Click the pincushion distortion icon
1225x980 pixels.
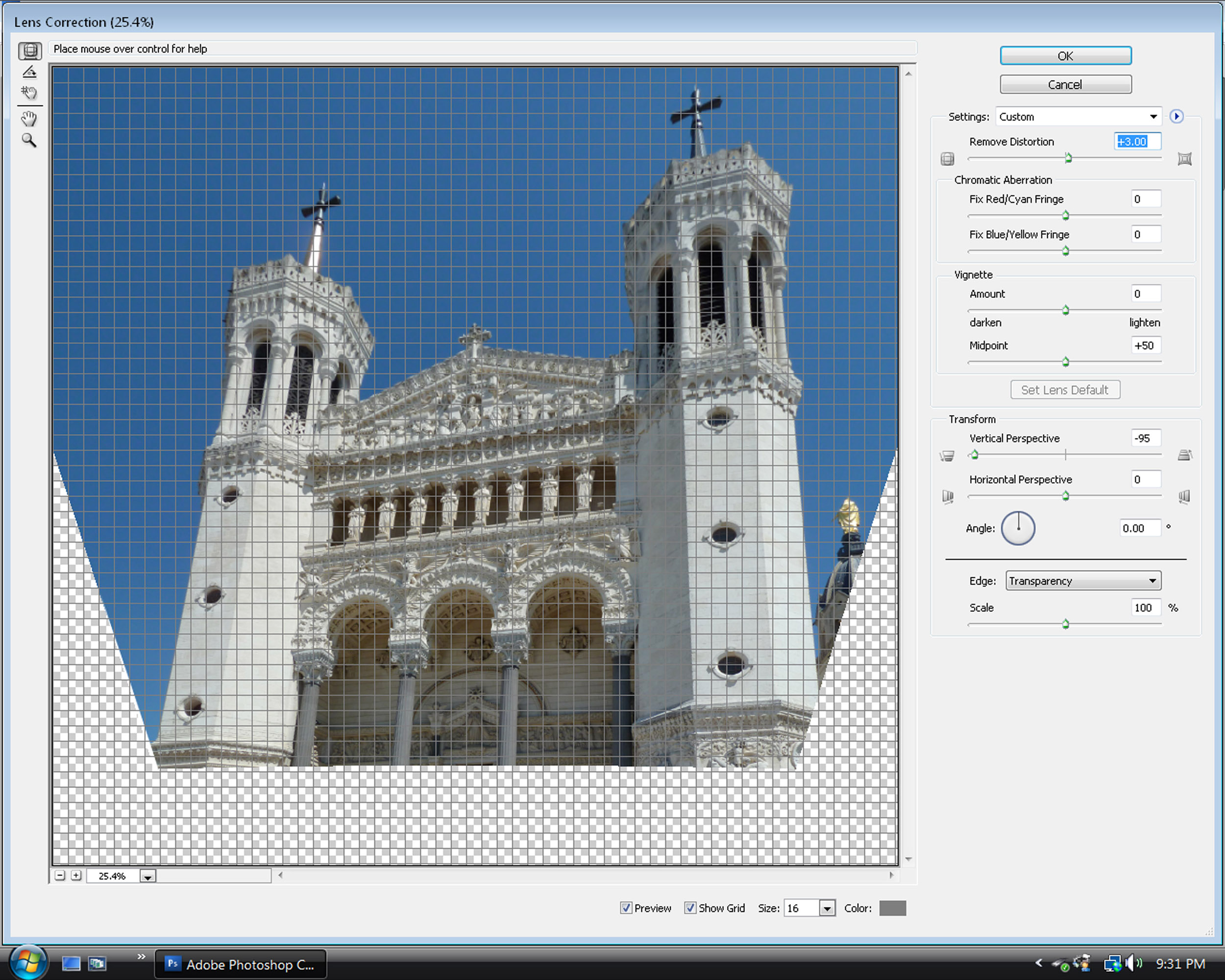pyautogui.click(x=1184, y=159)
